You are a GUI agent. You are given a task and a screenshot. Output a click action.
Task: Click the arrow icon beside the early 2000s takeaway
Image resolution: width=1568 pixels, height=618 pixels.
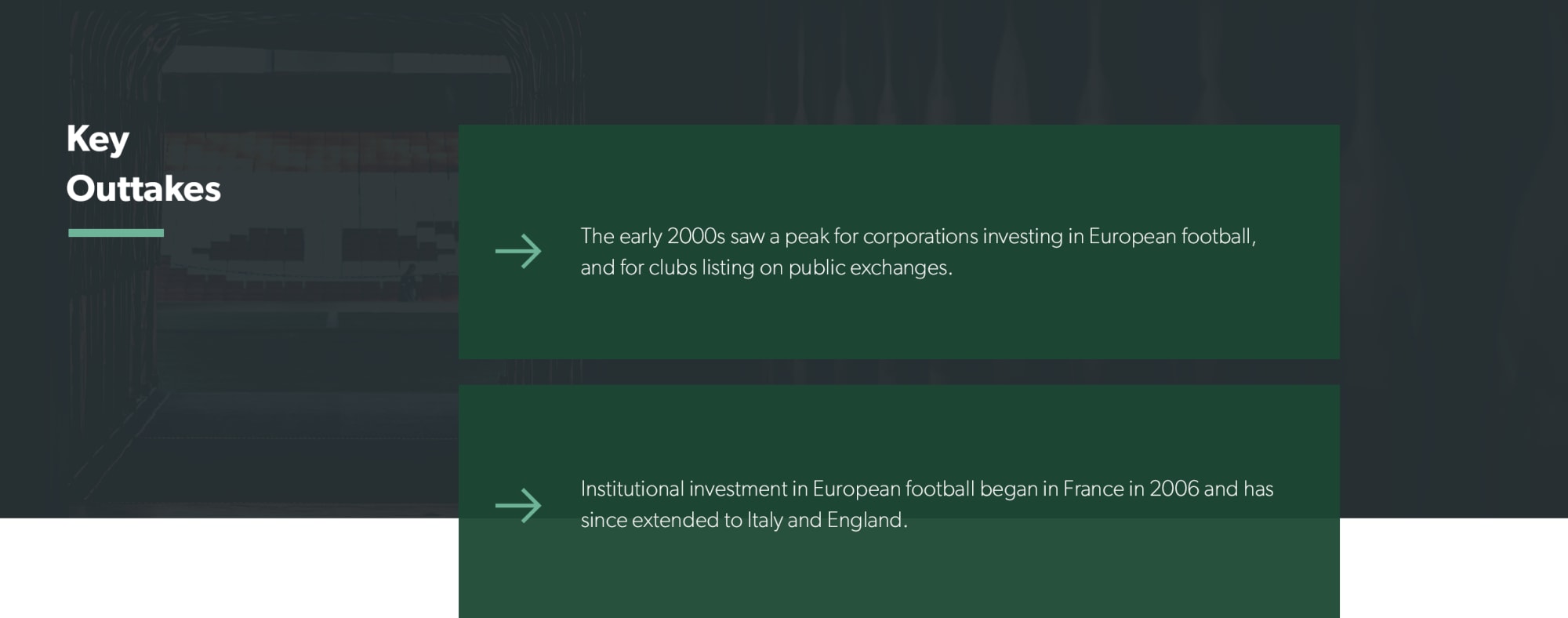point(518,252)
